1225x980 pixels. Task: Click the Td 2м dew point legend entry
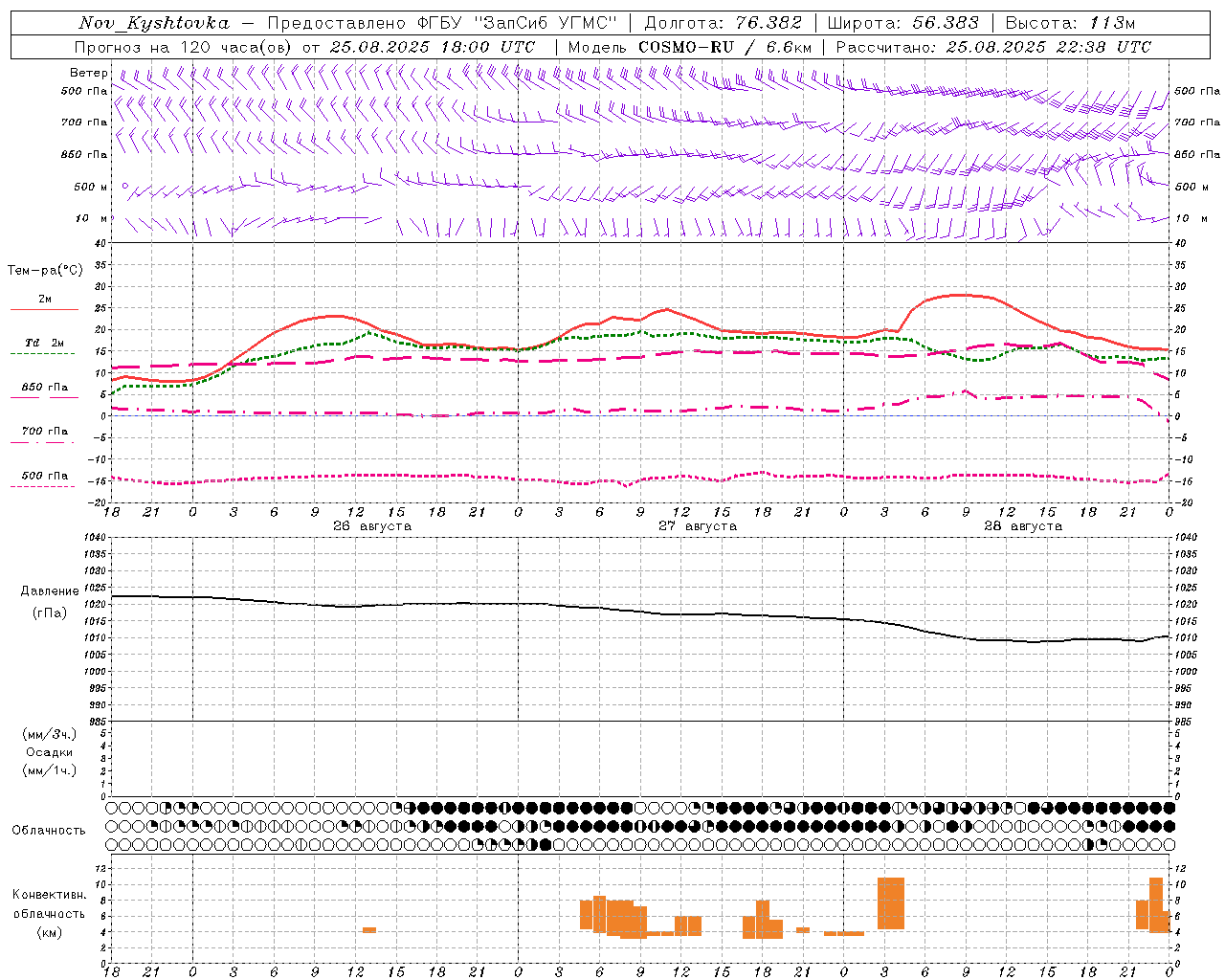pyautogui.click(x=45, y=343)
